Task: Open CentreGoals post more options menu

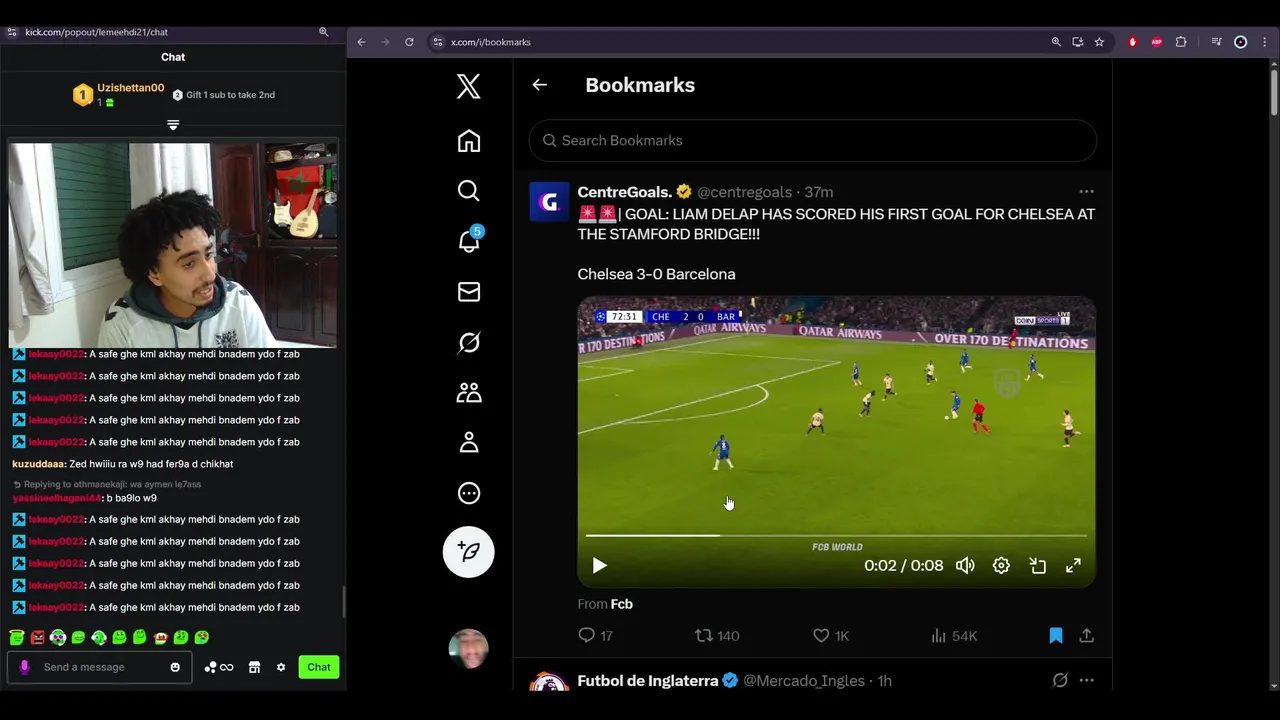Action: coord(1086,192)
